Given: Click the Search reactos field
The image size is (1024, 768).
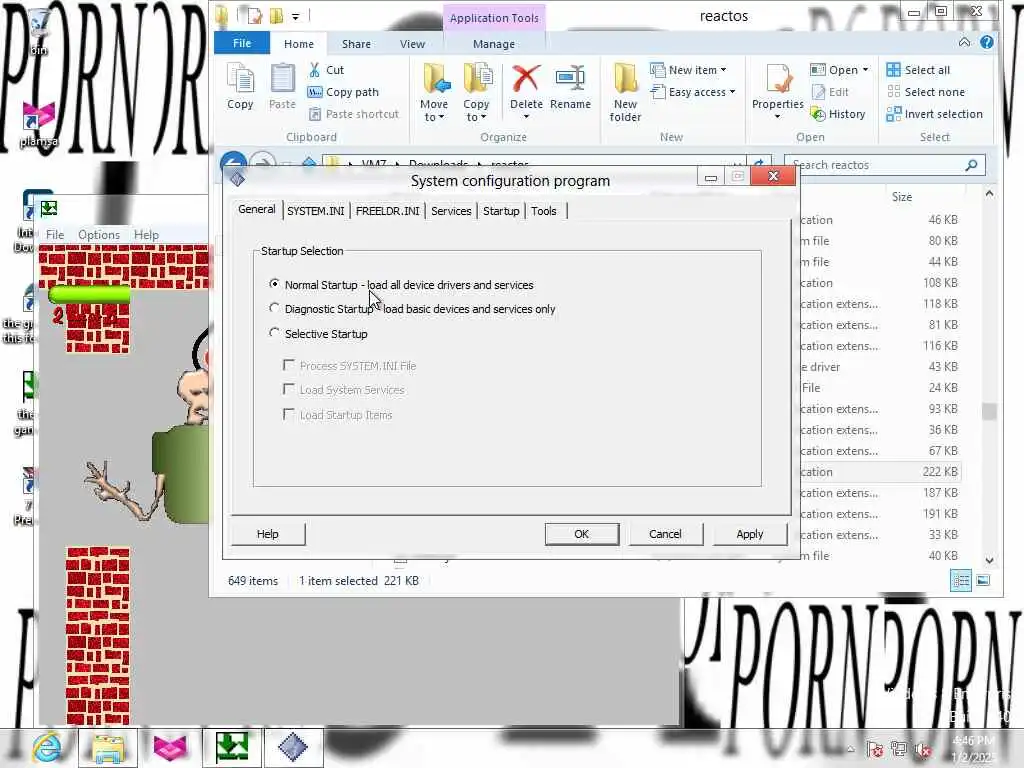Looking at the screenshot, I should tap(884, 165).
